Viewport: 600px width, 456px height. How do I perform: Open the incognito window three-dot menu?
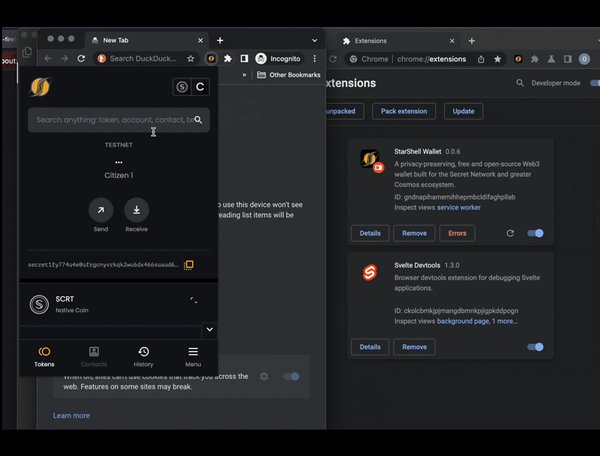315,59
